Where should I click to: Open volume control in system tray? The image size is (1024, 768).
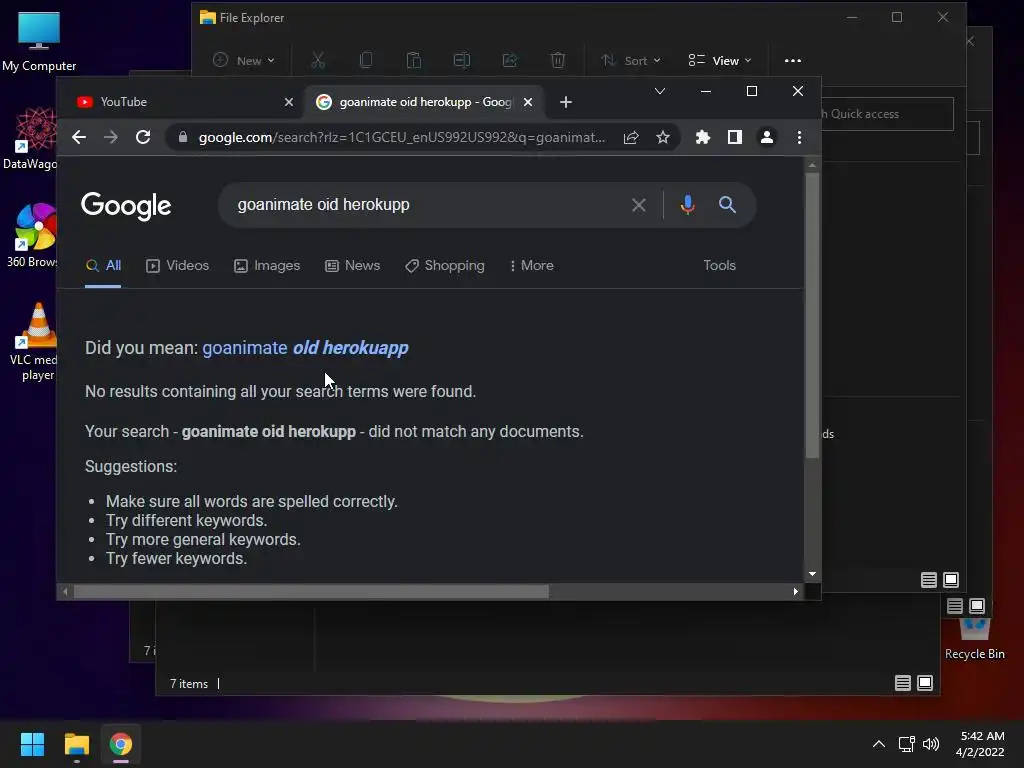[931, 744]
